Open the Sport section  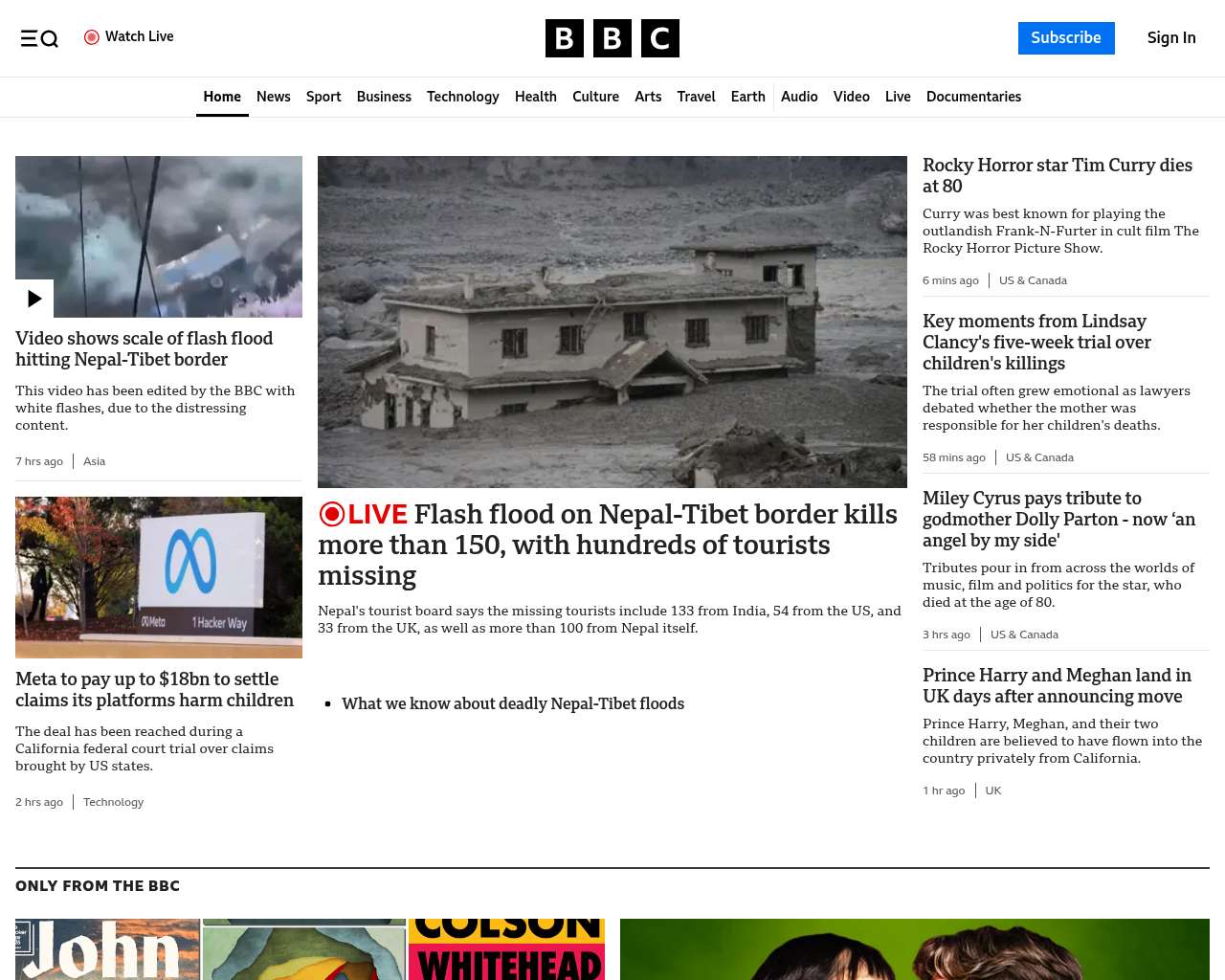(323, 97)
